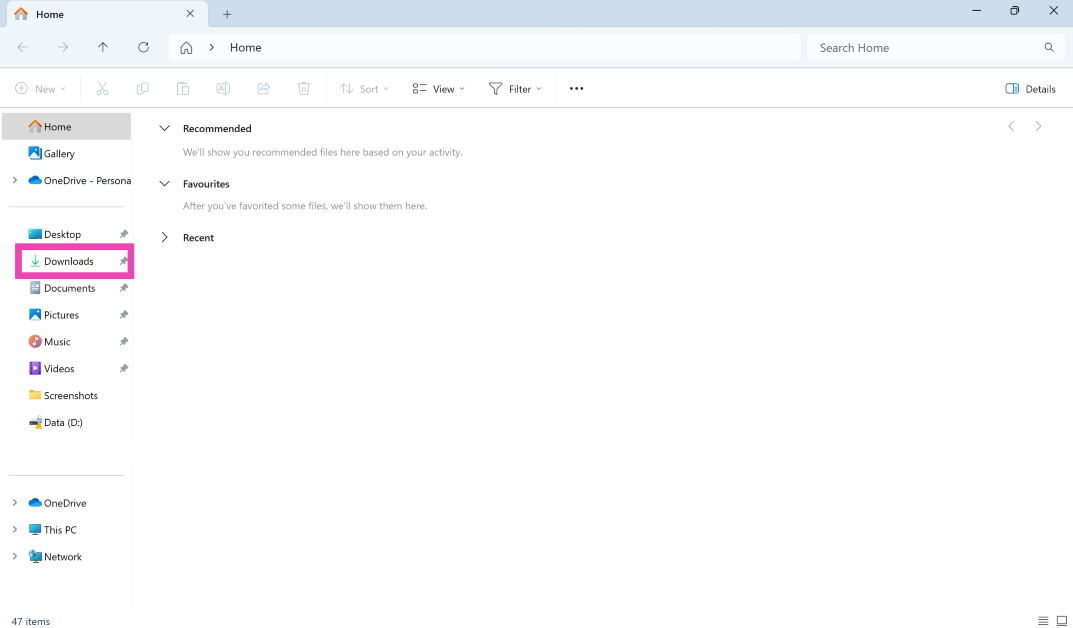Image resolution: width=1073 pixels, height=628 pixels.
Task: Expand the Recent section
Action: pyautogui.click(x=165, y=238)
